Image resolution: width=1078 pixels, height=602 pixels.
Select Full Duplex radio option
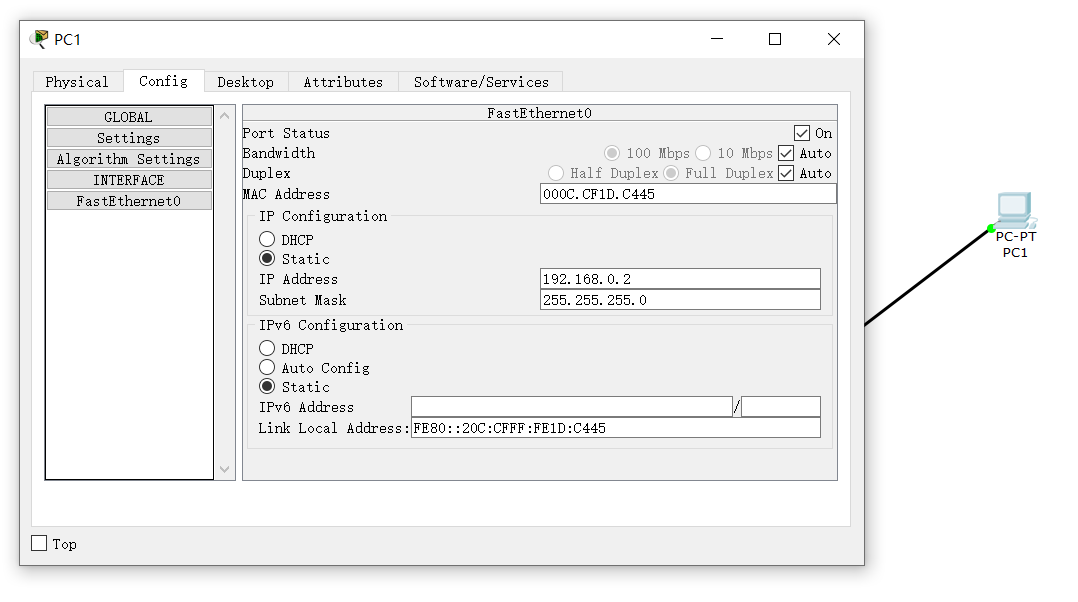coord(671,172)
